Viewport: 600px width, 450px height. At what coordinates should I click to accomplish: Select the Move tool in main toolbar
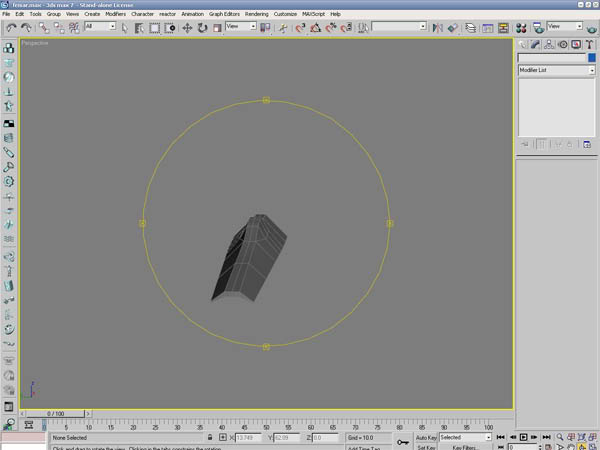tap(187, 27)
